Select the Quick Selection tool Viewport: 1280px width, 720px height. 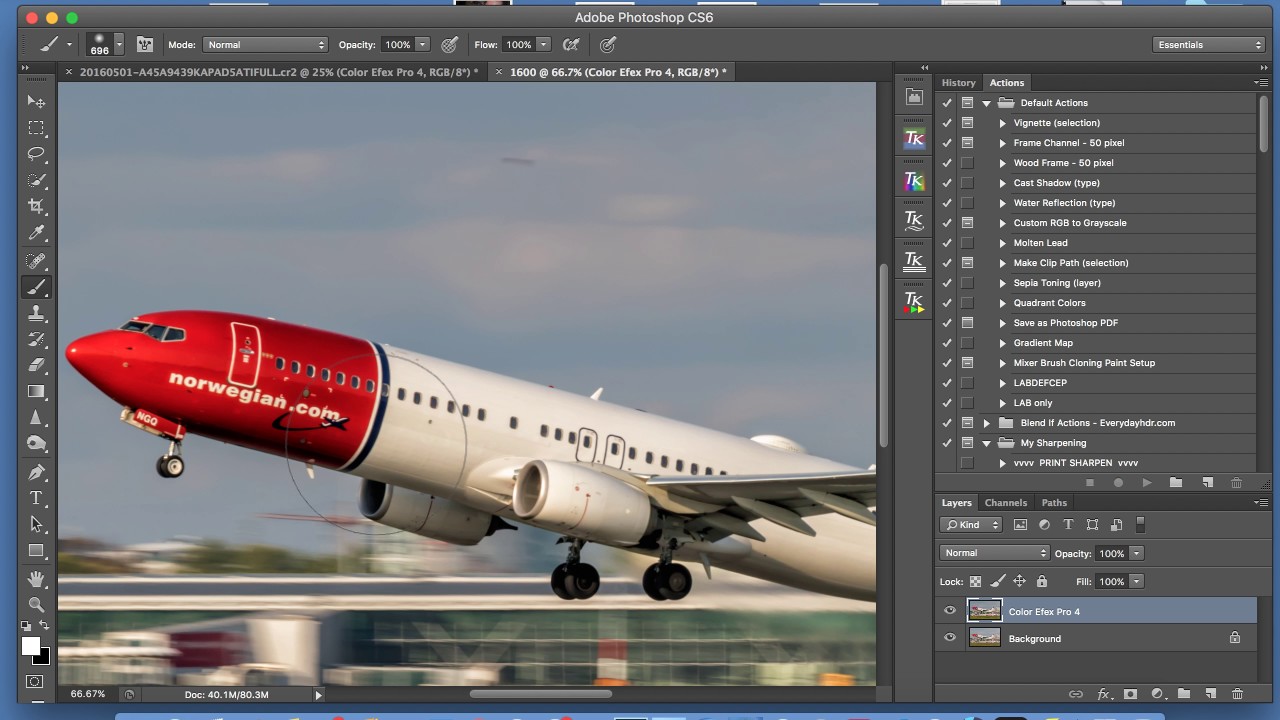(x=36, y=180)
